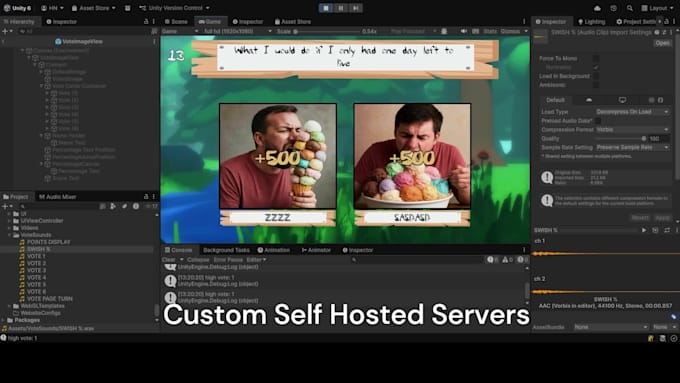The height and width of the screenshot is (383, 680).
Task: Toggle the Load In Background checkbox
Action: (x=596, y=76)
